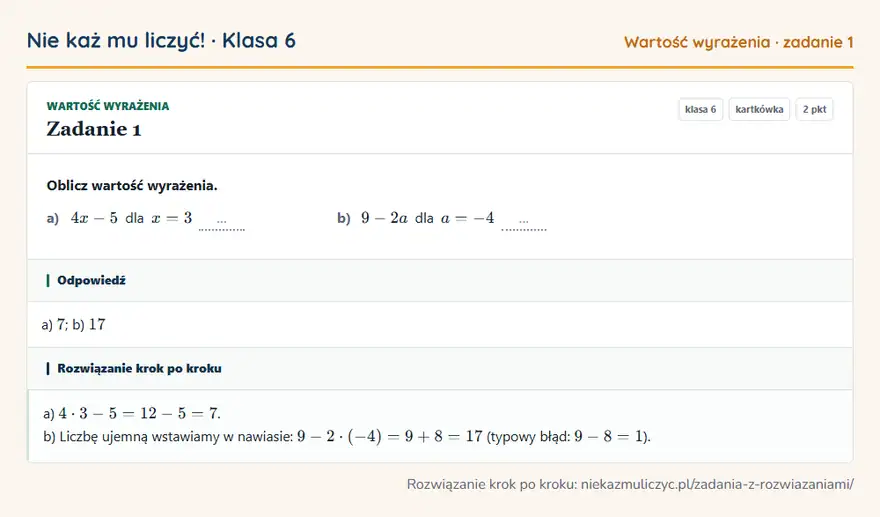Screen dimensions: 880x517
Task: Select the 'klasa 6' tag
Action: coord(700,109)
